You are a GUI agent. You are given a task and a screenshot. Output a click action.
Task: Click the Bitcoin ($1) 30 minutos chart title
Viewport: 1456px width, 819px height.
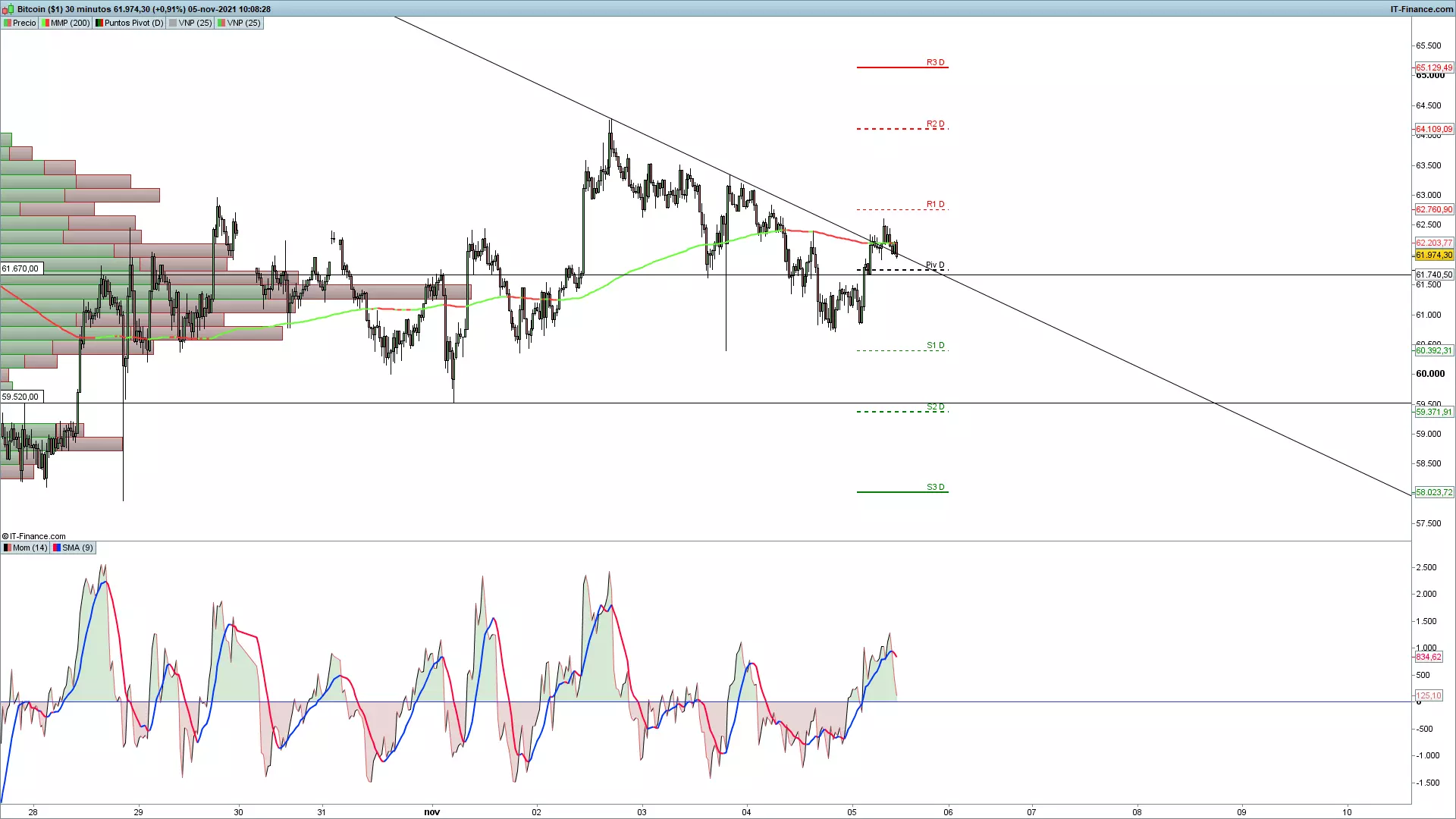144,9
